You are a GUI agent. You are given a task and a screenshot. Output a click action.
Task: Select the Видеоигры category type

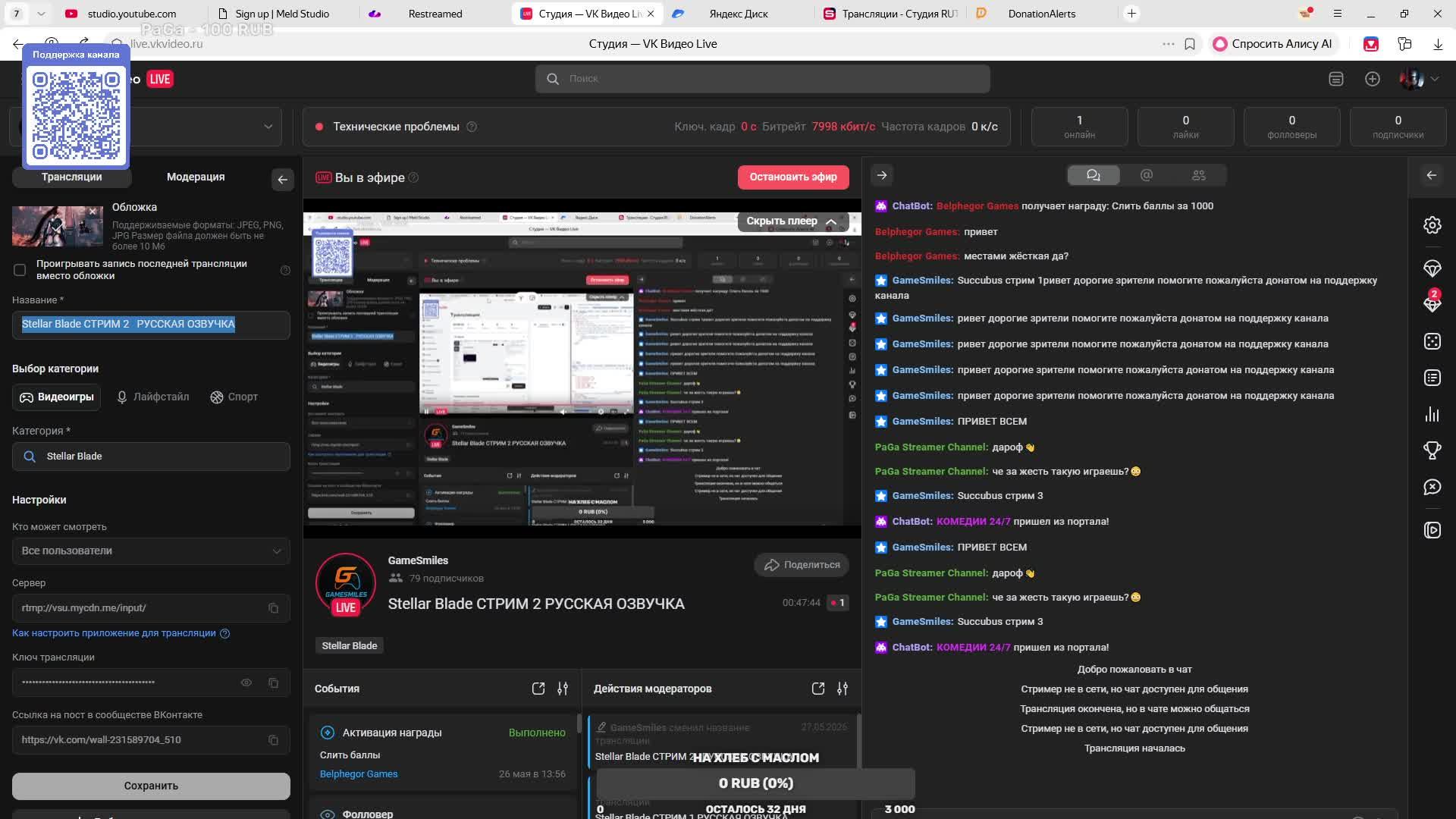click(x=56, y=397)
